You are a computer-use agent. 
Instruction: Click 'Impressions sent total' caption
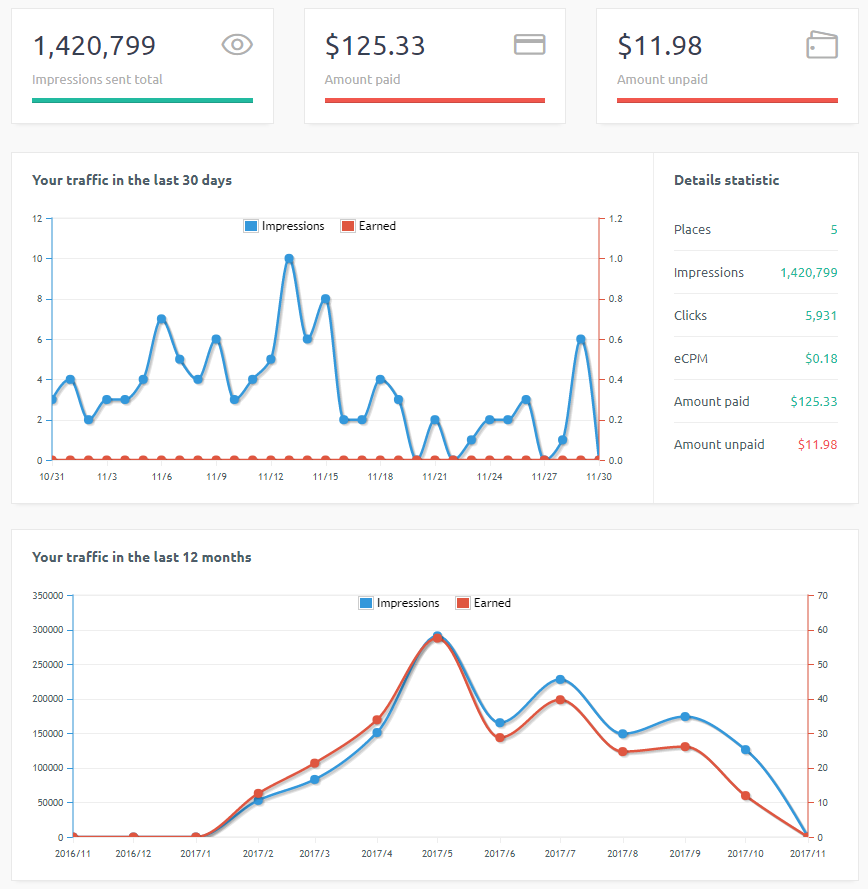pos(97,79)
